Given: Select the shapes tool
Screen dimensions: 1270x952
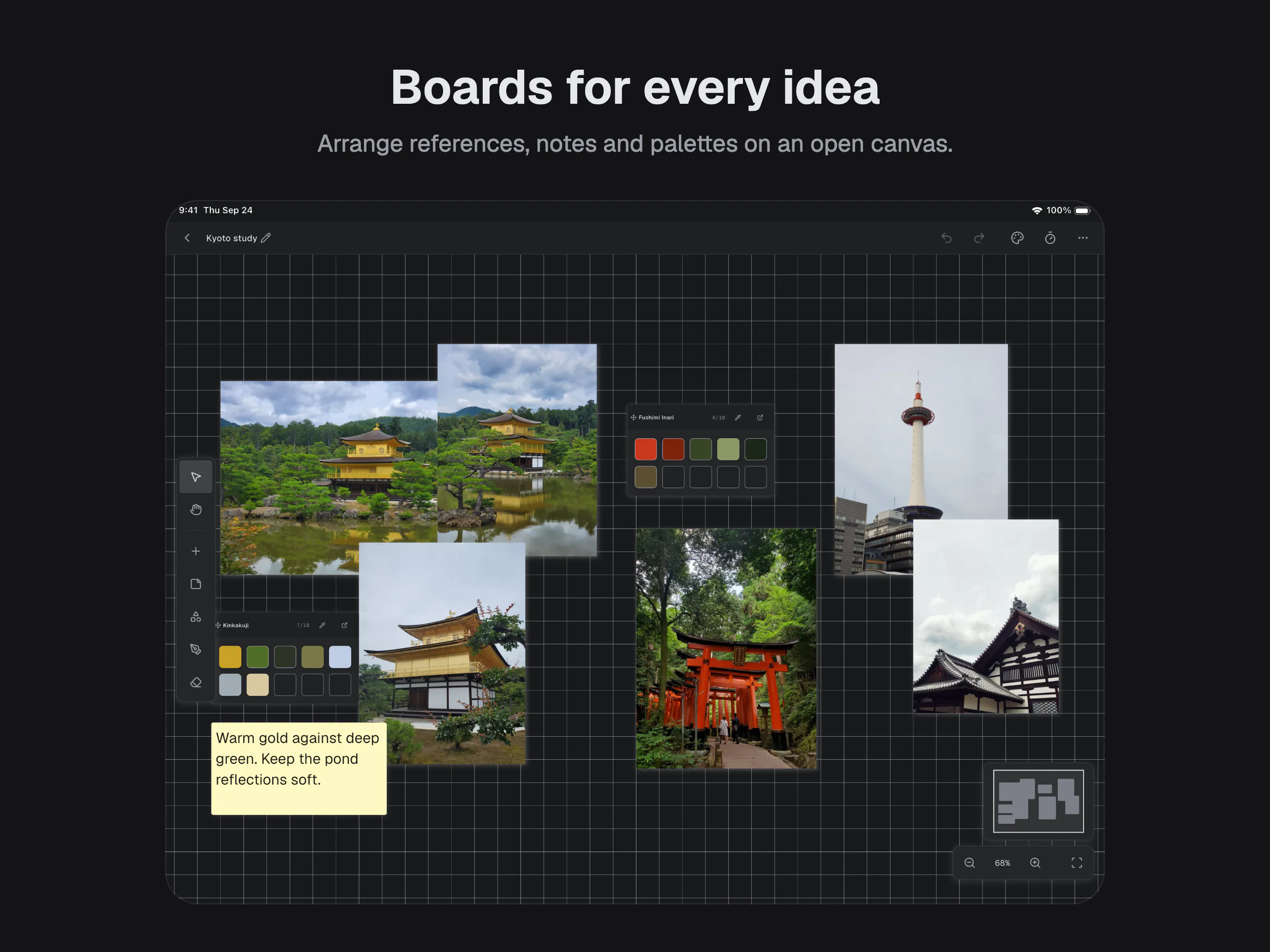Looking at the screenshot, I should (x=196, y=617).
